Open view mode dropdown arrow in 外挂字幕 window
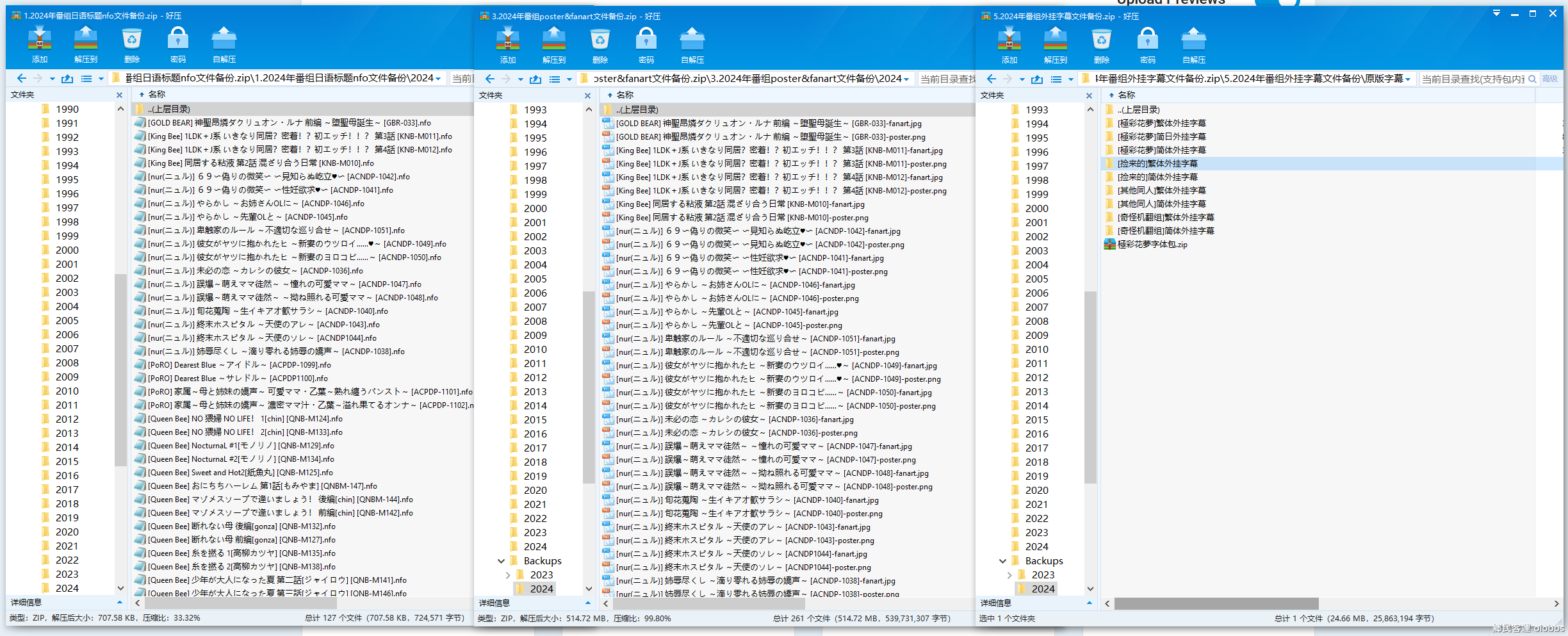The image size is (1568, 636). 1070,79
